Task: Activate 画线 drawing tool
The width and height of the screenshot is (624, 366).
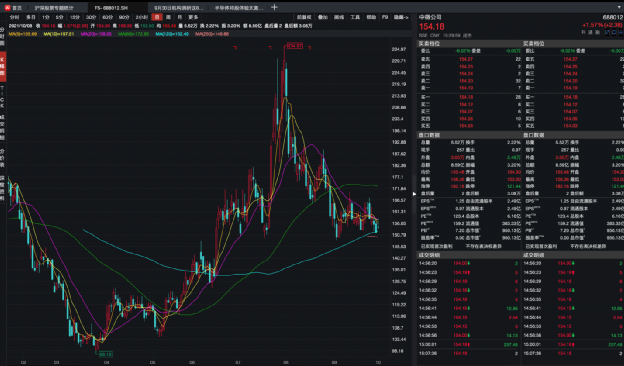Action: pos(339,17)
